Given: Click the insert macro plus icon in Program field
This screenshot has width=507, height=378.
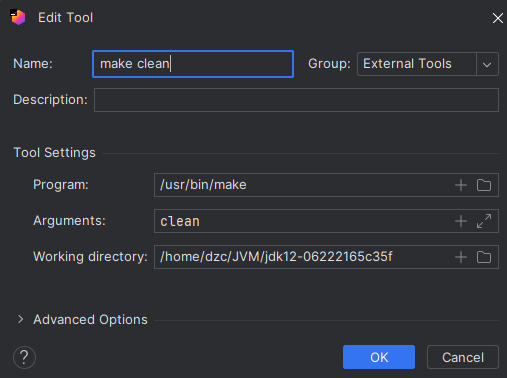Looking at the screenshot, I should 461,185.
